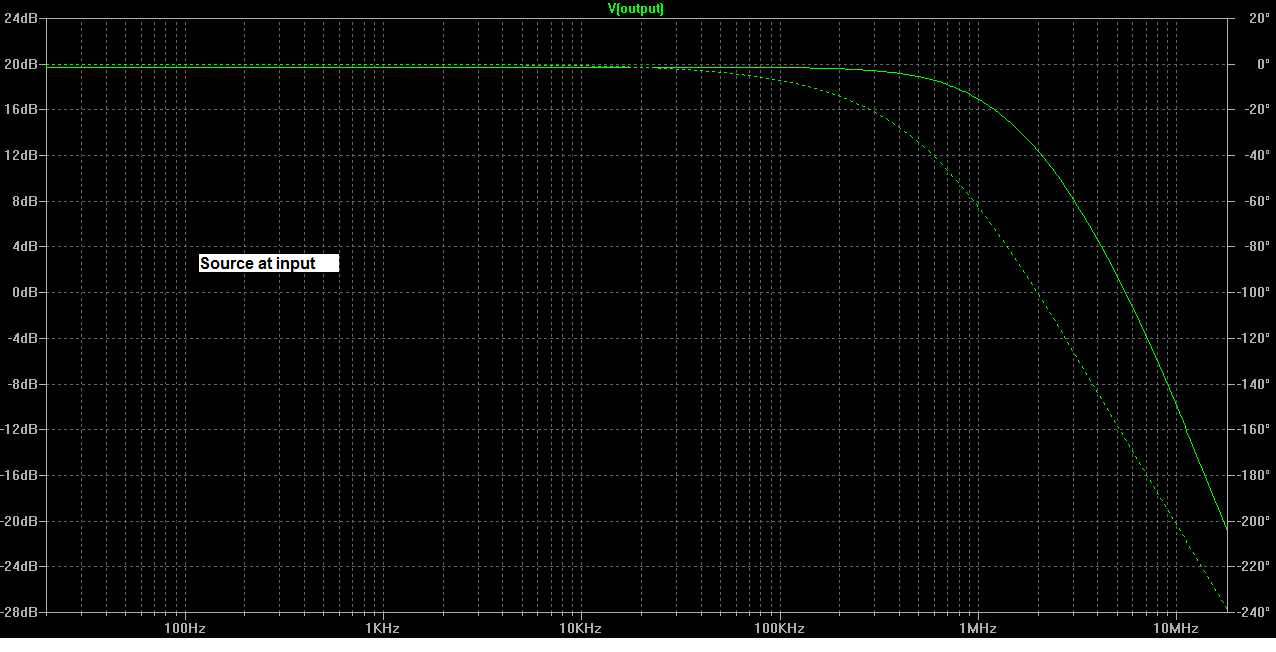Click the -40° phase axis label
The height and width of the screenshot is (652, 1276).
(x=1255, y=155)
